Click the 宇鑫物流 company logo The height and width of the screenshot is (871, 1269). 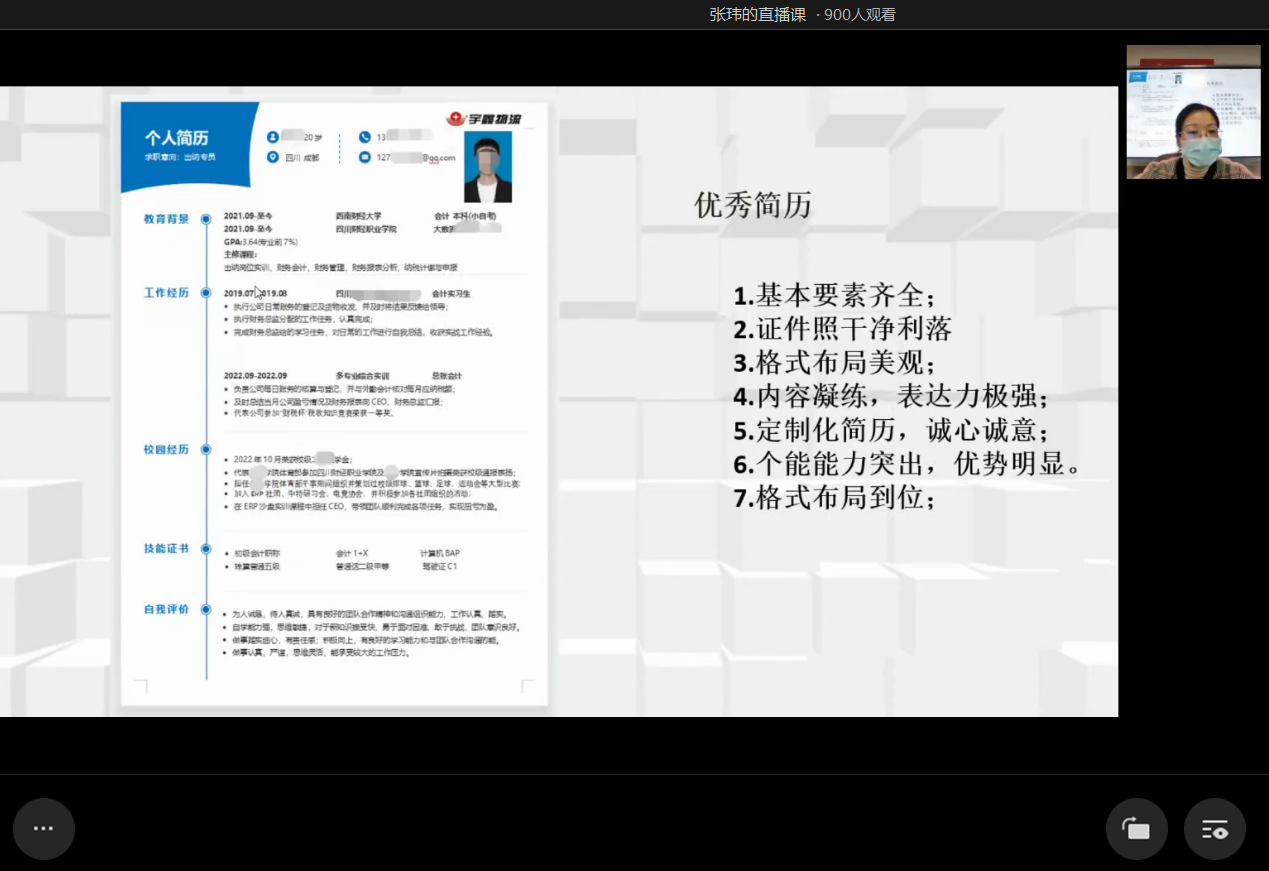[x=484, y=119]
